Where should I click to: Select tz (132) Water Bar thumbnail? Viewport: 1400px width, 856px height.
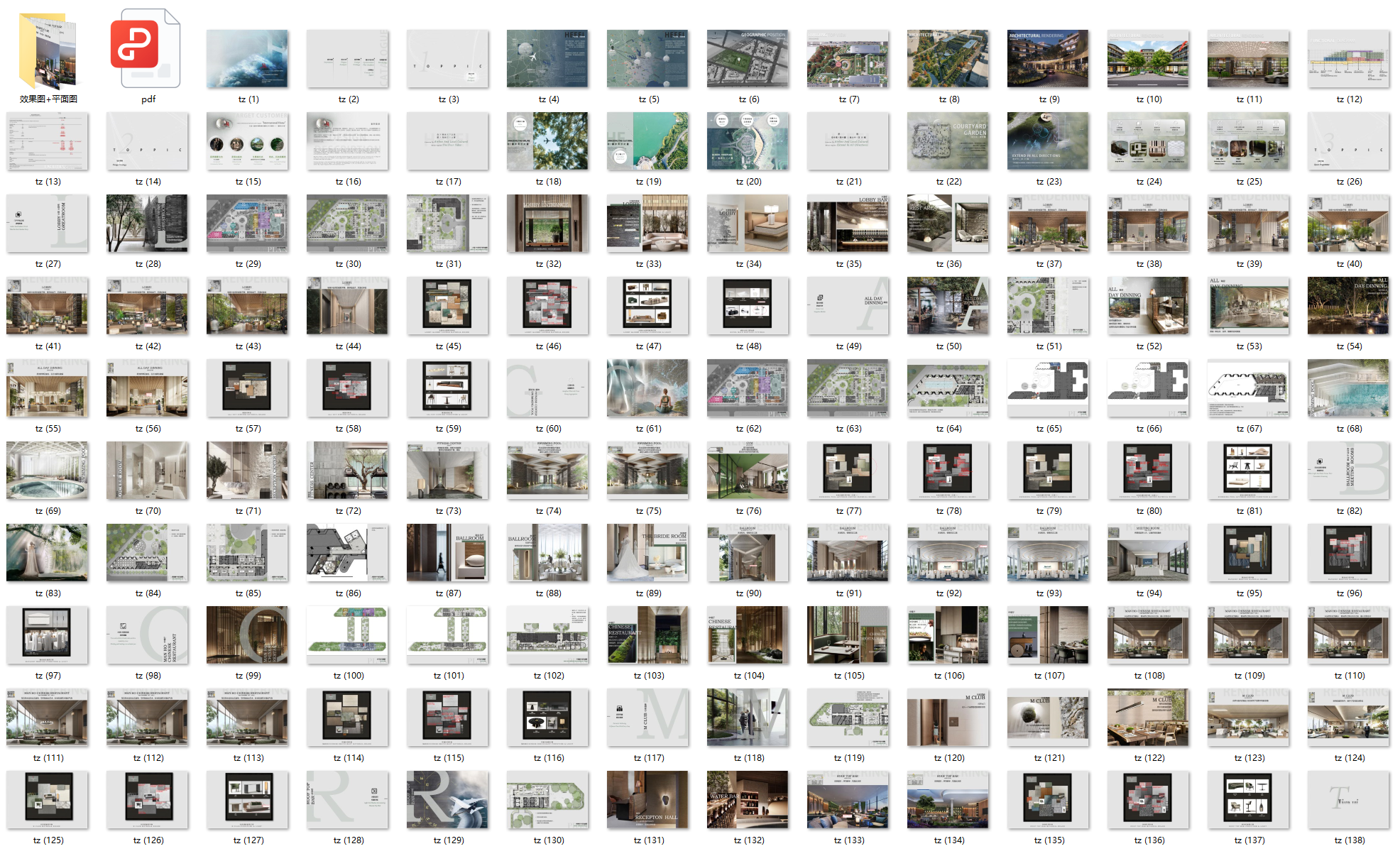click(748, 799)
